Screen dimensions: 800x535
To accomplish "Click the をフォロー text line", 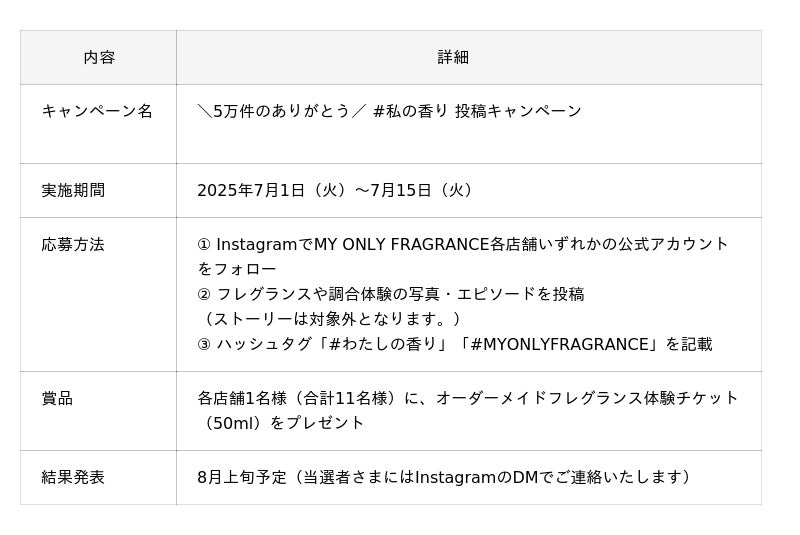I will pyautogui.click(x=236, y=269).
